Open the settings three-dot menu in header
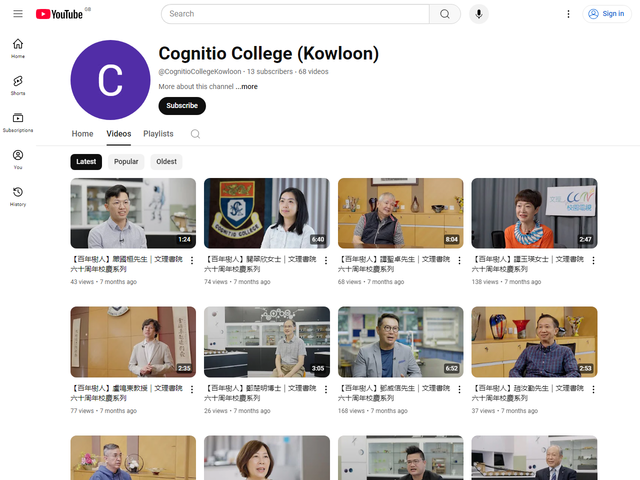640x480 pixels. point(569,14)
